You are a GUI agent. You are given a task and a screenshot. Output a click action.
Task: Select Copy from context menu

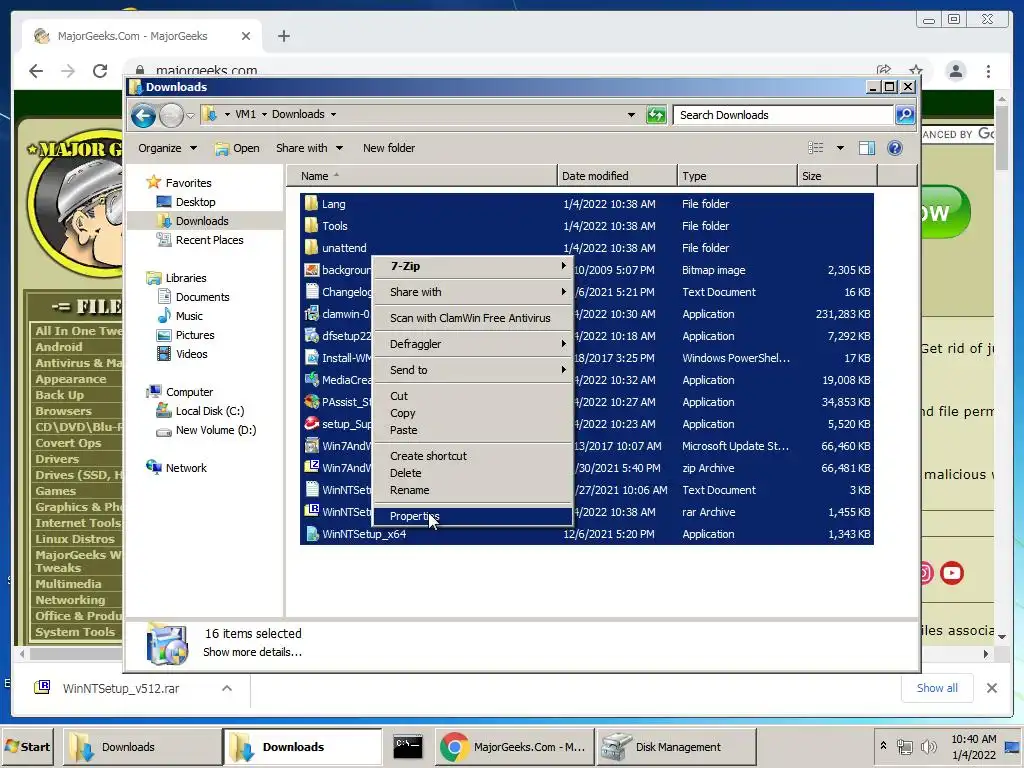[472, 413]
